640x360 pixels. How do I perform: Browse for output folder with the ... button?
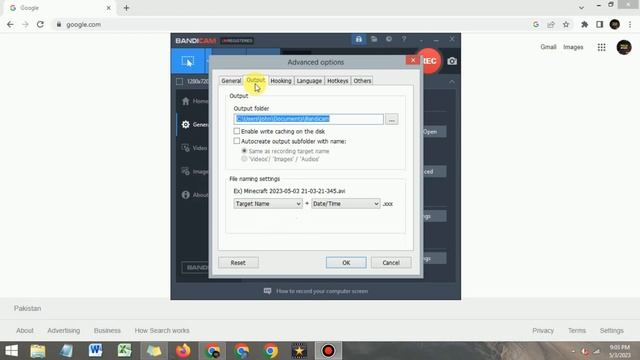391,119
